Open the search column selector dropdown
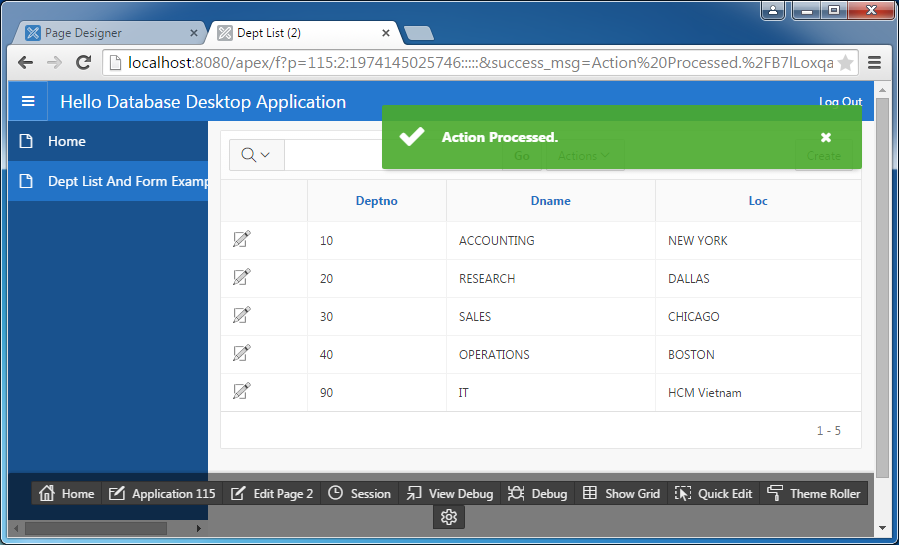899x545 pixels. tap(256, 155)
